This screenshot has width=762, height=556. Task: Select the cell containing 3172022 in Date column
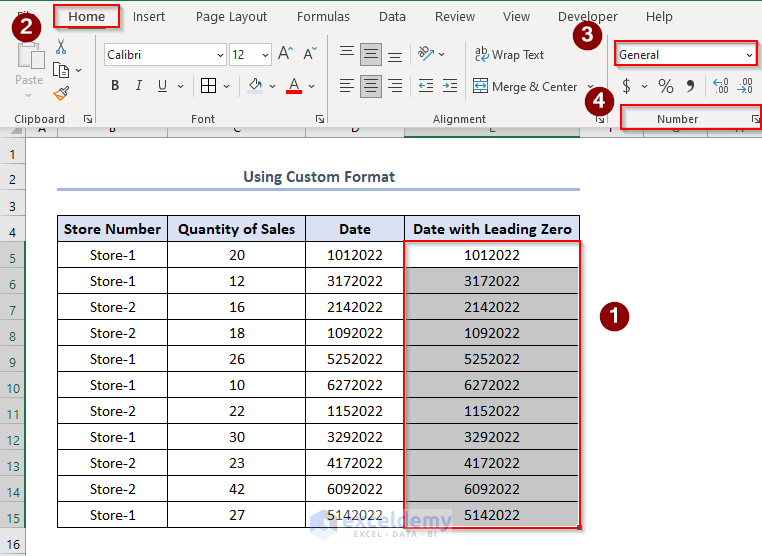click(354, 281)
